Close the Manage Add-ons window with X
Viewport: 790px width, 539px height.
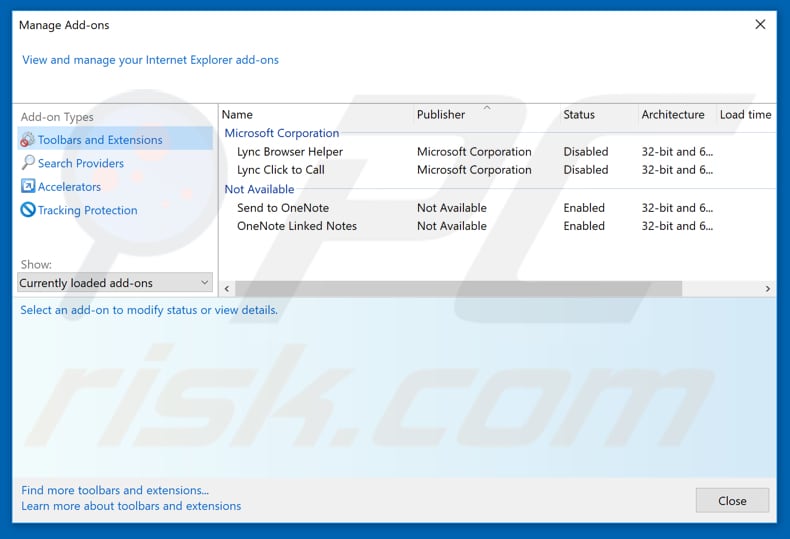[760, 24]
